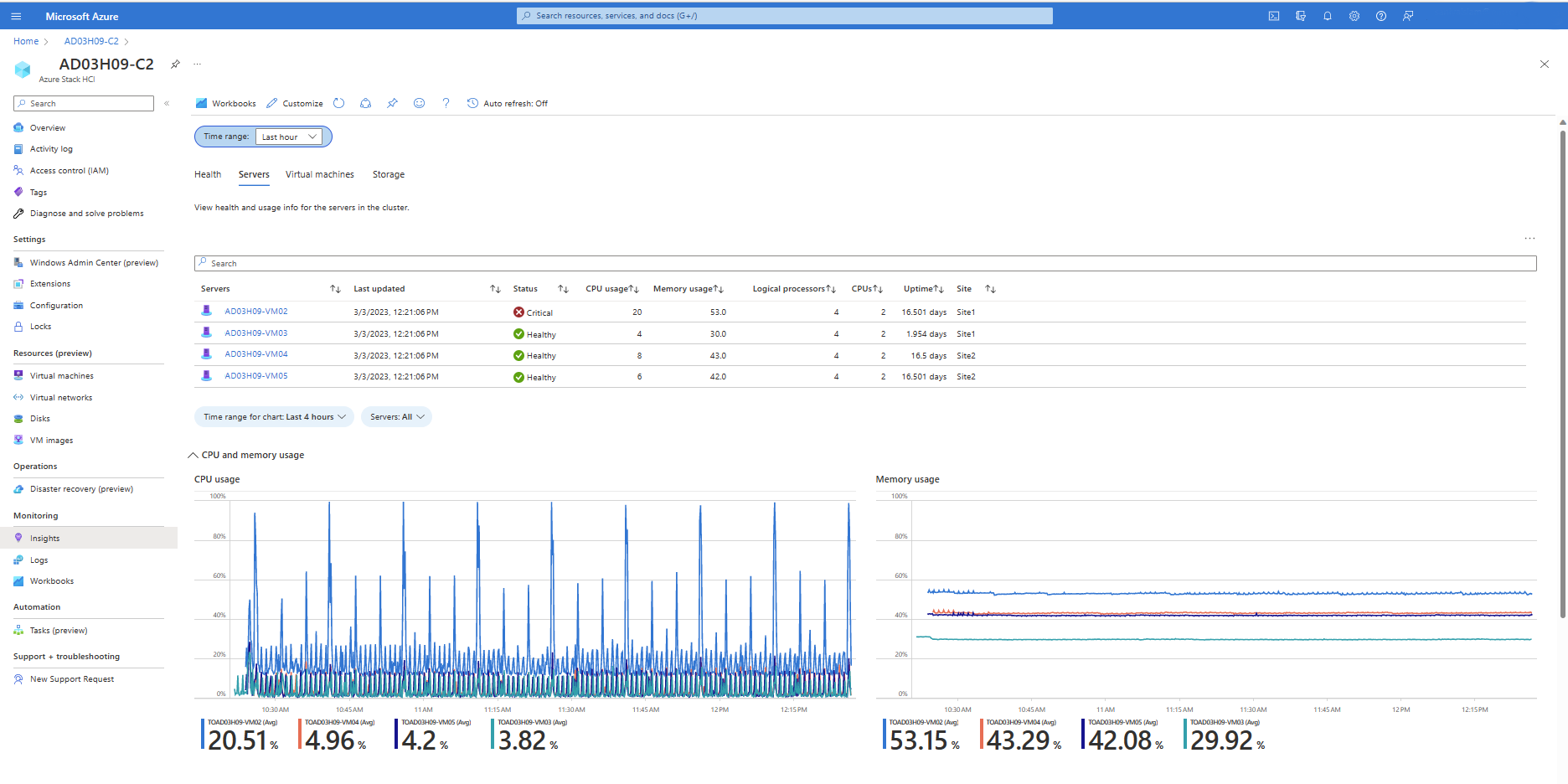1568x784 pixels.
Task: Click the refresh icon in workbook toolbar
Action: click(338, 103)
